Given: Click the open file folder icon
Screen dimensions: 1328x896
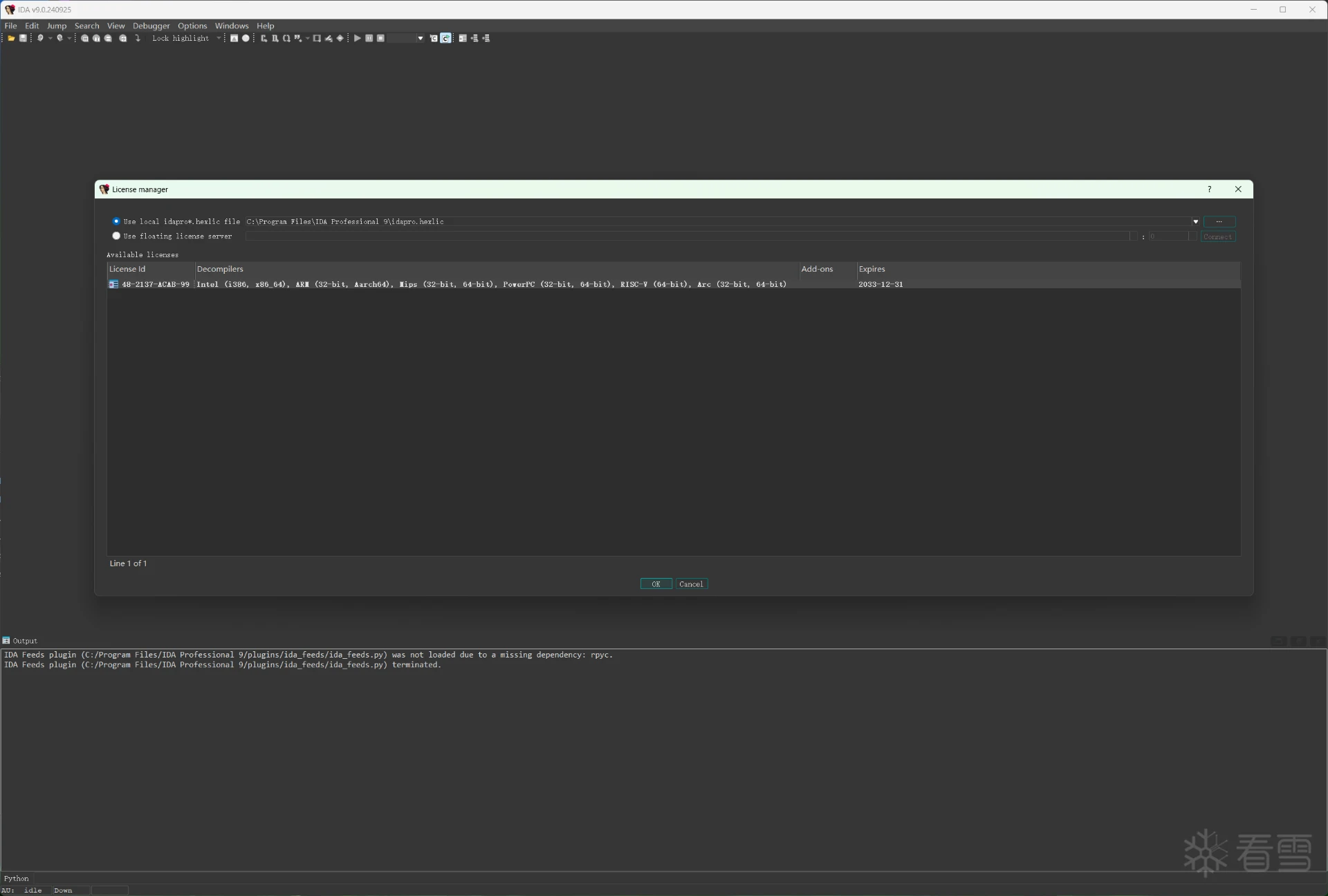Looking at the screenshot, I should pyautogui.click(x=11, y=39).
